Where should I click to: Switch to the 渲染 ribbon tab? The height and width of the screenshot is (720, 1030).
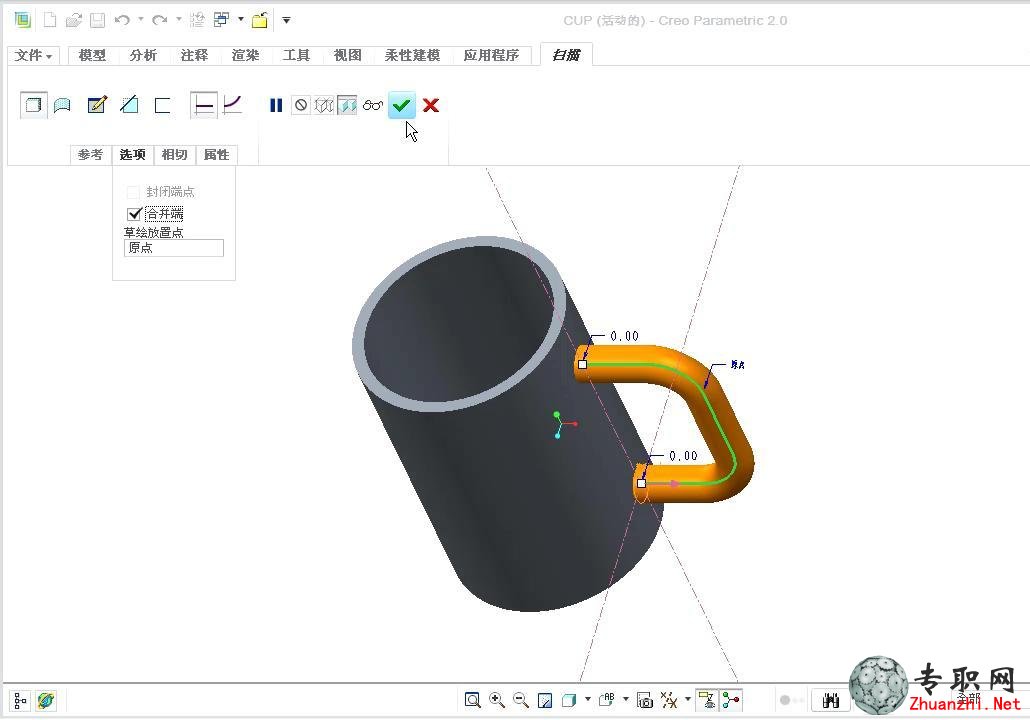tap(246, 55)
